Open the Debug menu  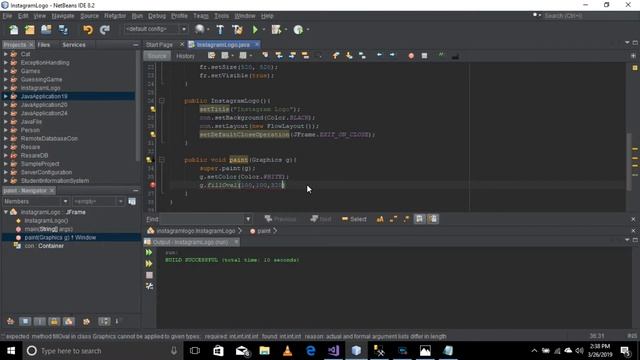coord(157,16)
